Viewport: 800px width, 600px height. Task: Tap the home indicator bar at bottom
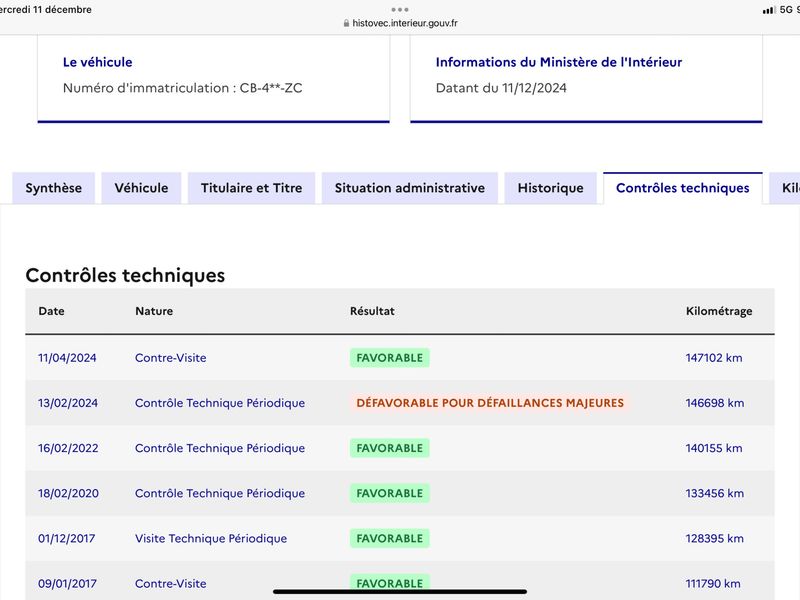click(400, 592)
